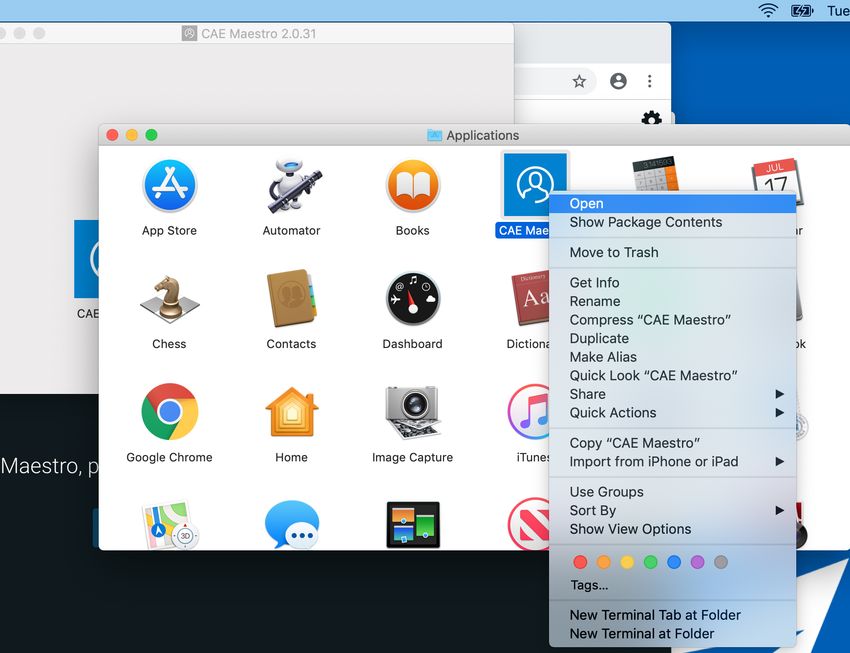The image size is (850, 653).
Task: Check the battery status icon
Action: coord(802,10)
